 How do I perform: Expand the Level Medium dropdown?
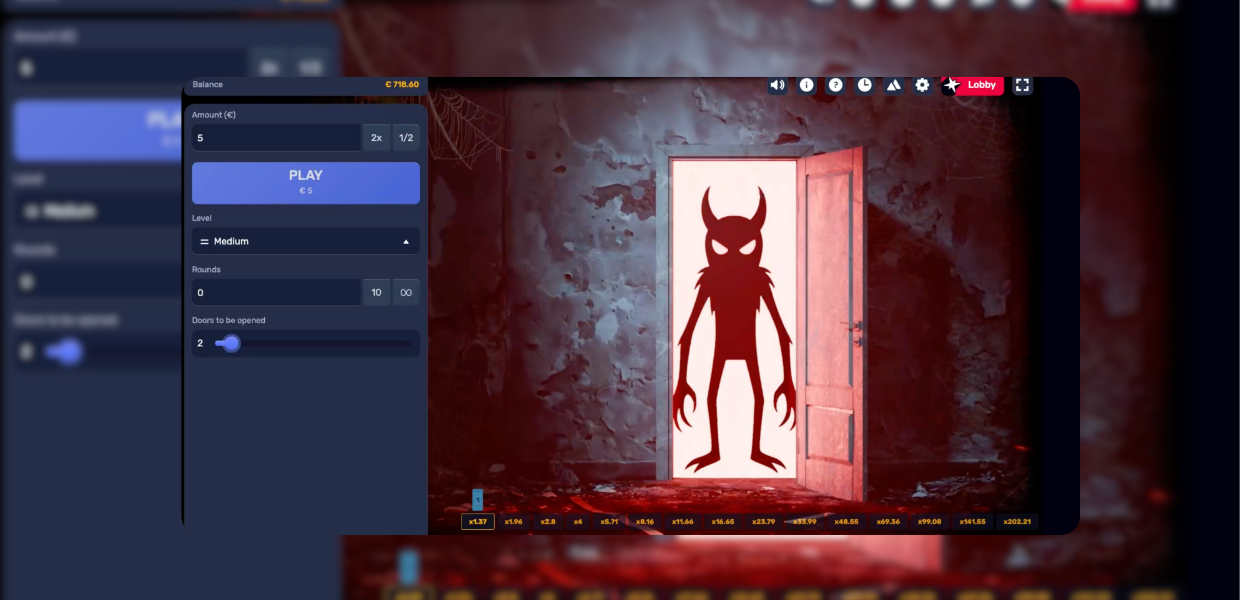306,241
